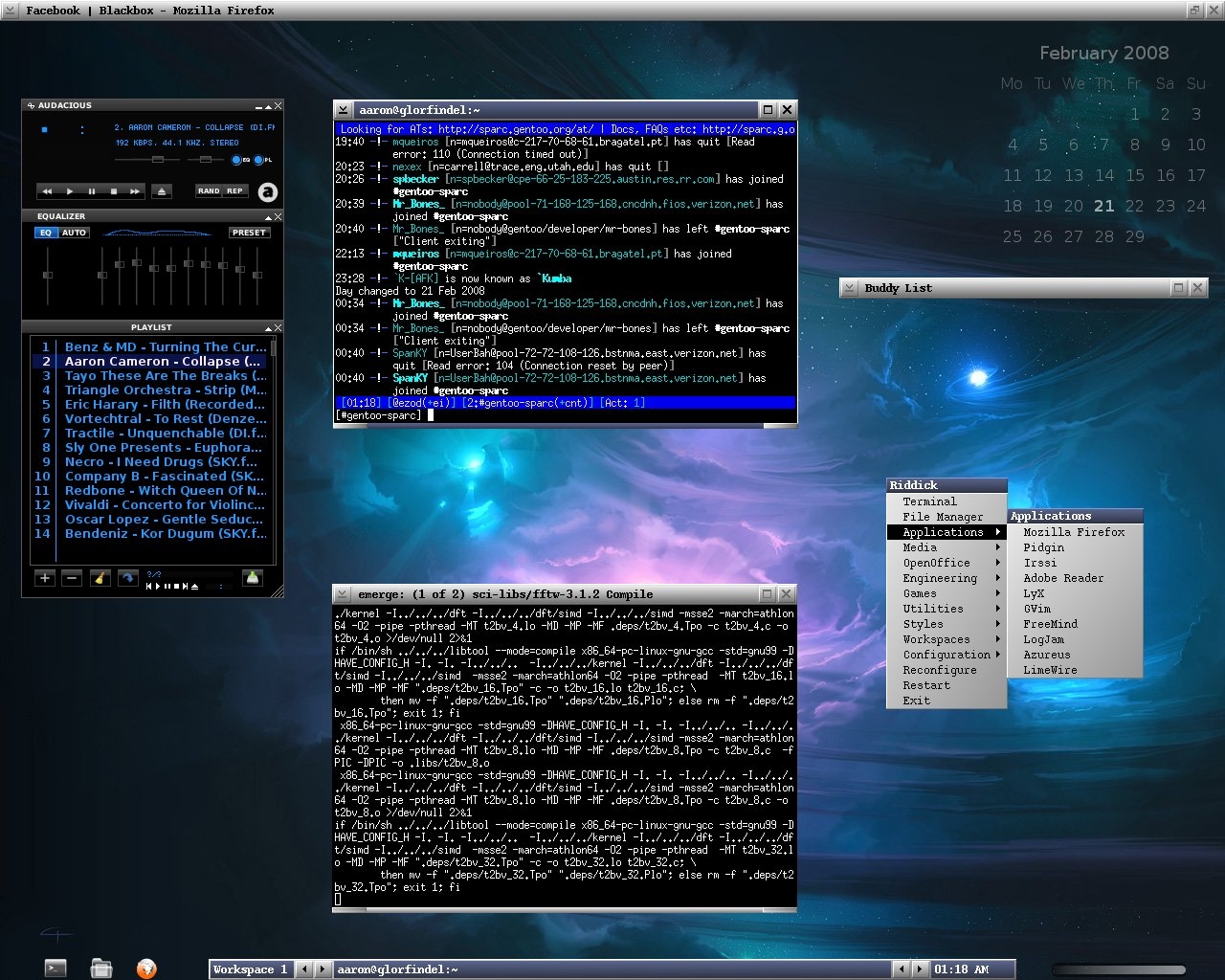Launch Adobe Reader from Applications submenu

coord(1075,578)
